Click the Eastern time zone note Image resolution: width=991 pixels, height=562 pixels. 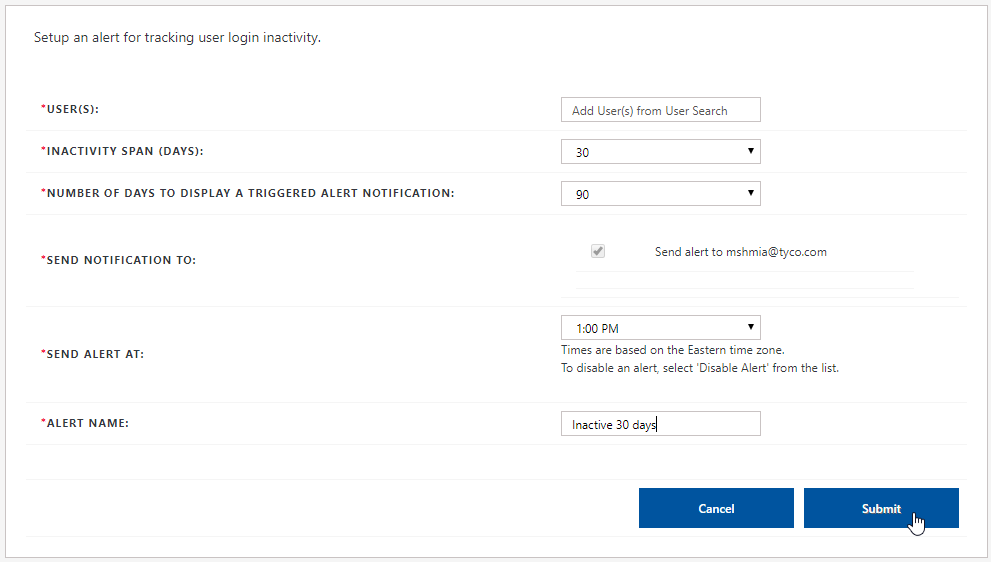pos(672,350)
